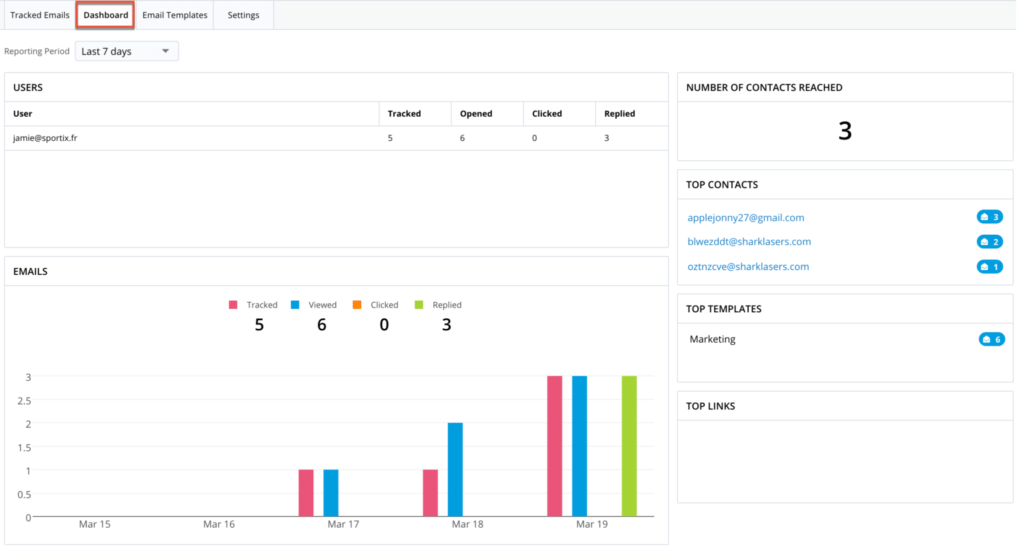This screenshot has width=1024, height=547.
Task: Click the badge showing 3 for applejonny27
Action: tap(989, 217)
